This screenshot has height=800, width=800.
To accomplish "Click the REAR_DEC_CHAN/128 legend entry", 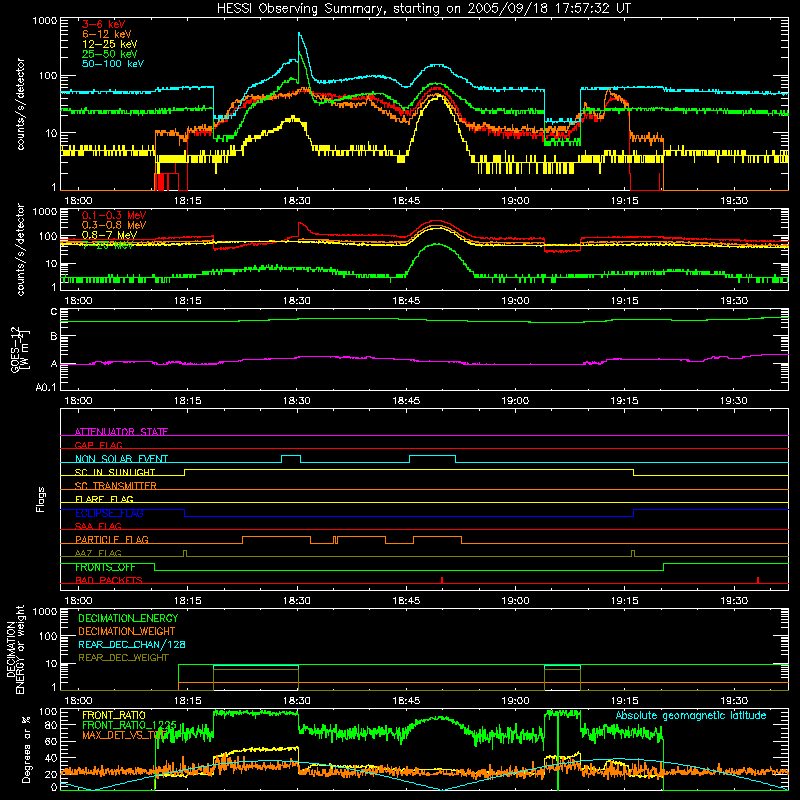I will (x=132, y=644).
